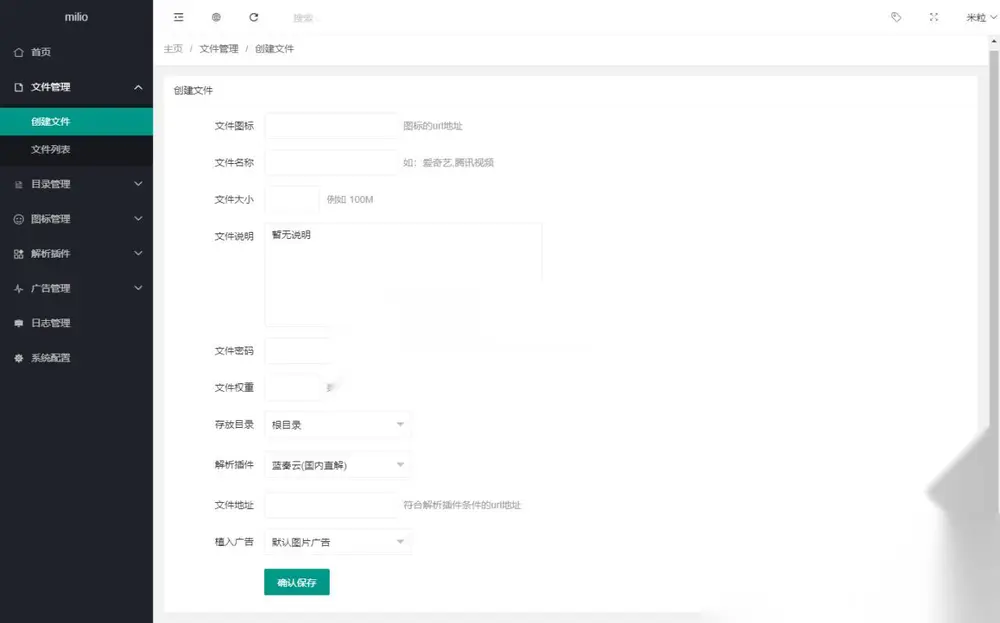Open the tag icon in header
The width and height of the screenshot is (1000, 623).
pyautogui.click(x=896, y=17)
